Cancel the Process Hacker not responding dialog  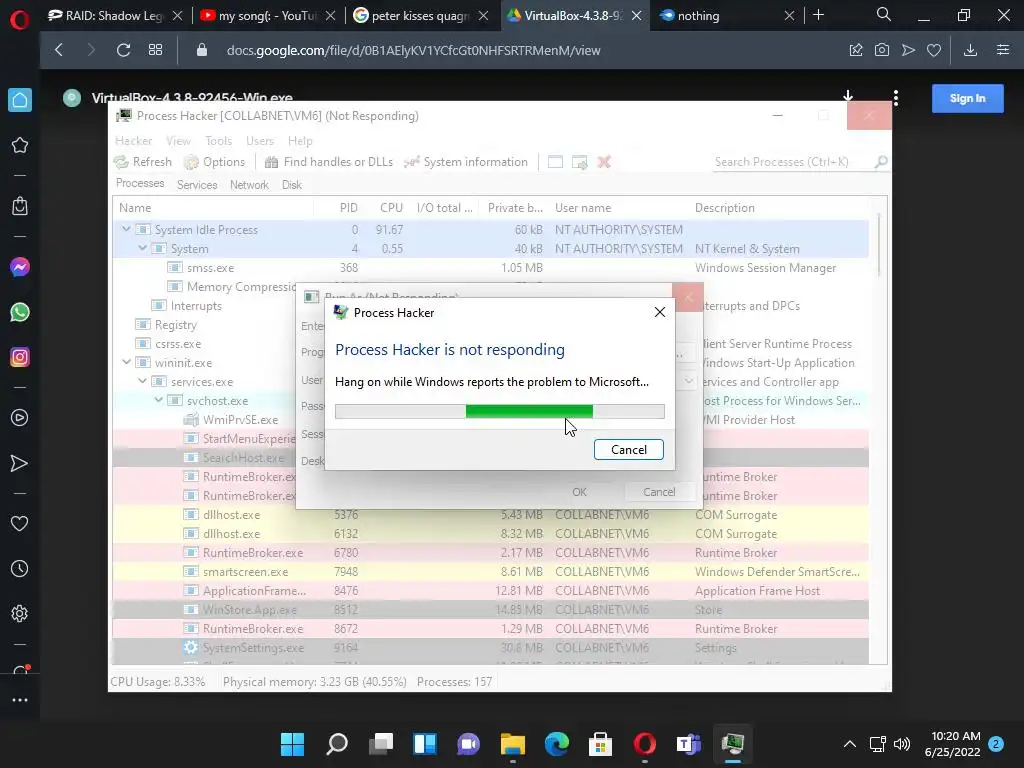[x=628, y=449]
